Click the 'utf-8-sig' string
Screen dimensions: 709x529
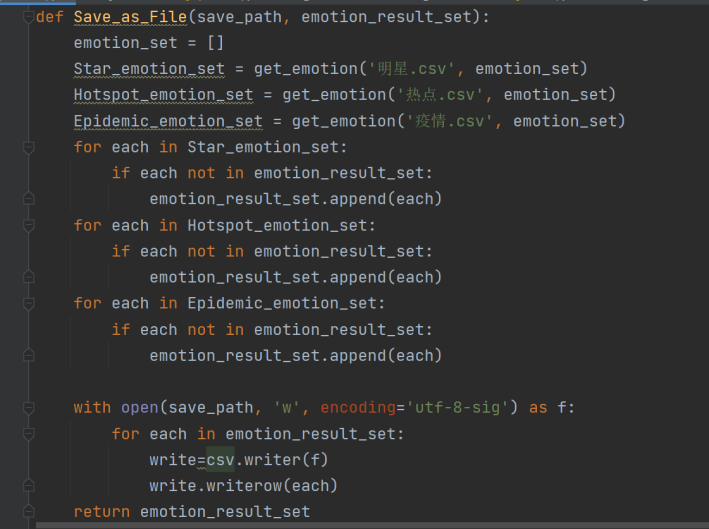click(x=457, y=408)
